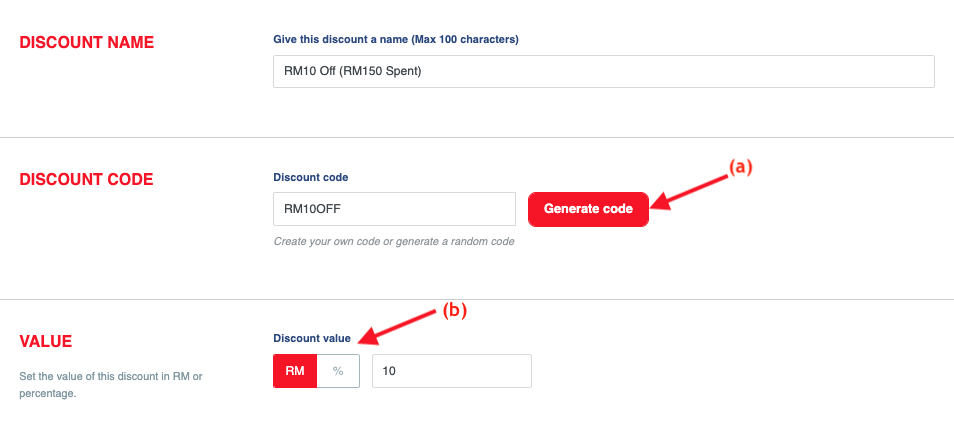Click the discount value amount field

click(x=451, y=371)
